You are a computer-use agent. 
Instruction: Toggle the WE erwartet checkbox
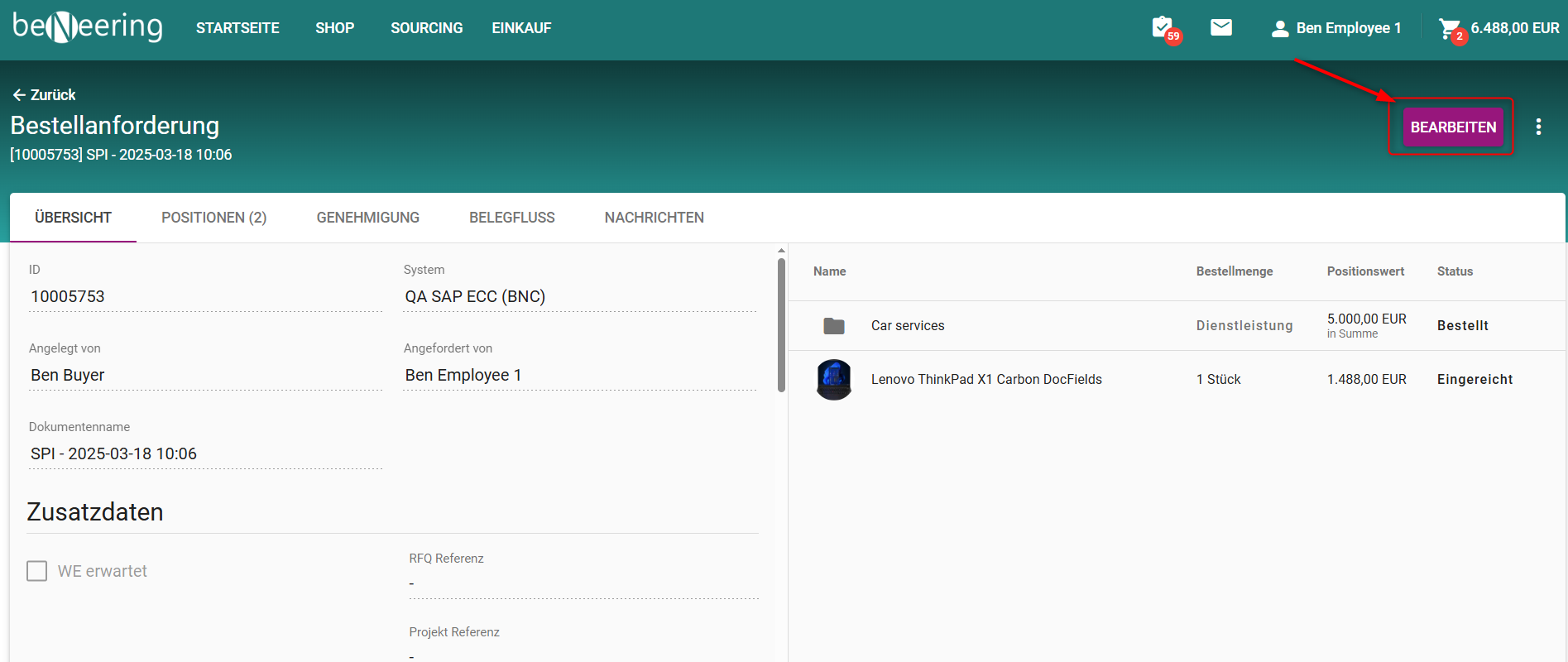point(37,571)
